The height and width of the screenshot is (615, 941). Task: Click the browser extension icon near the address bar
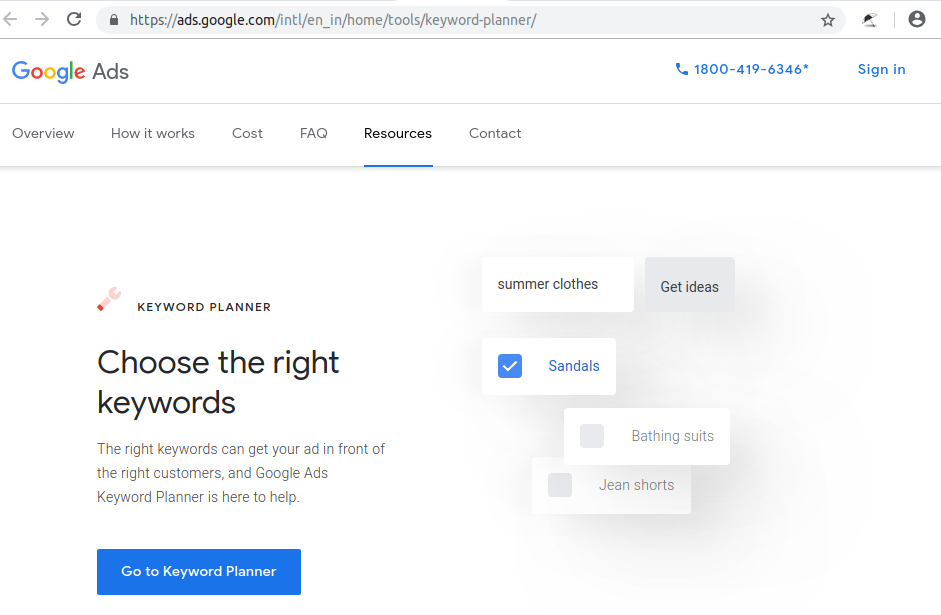[x=869, y=19]
